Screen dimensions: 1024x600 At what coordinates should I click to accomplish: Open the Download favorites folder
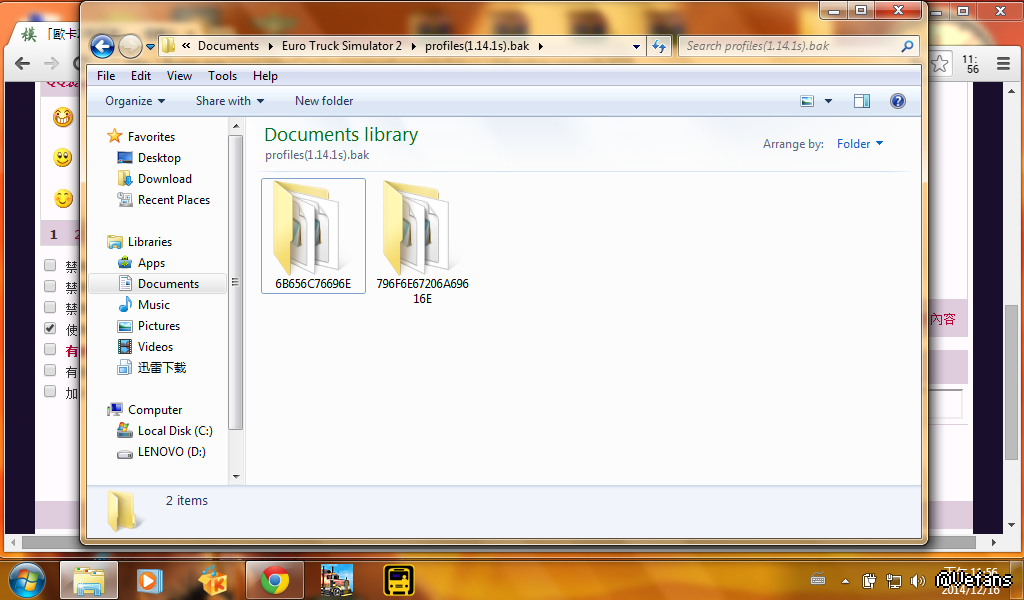pyautogui.click(x=164, y=179)
